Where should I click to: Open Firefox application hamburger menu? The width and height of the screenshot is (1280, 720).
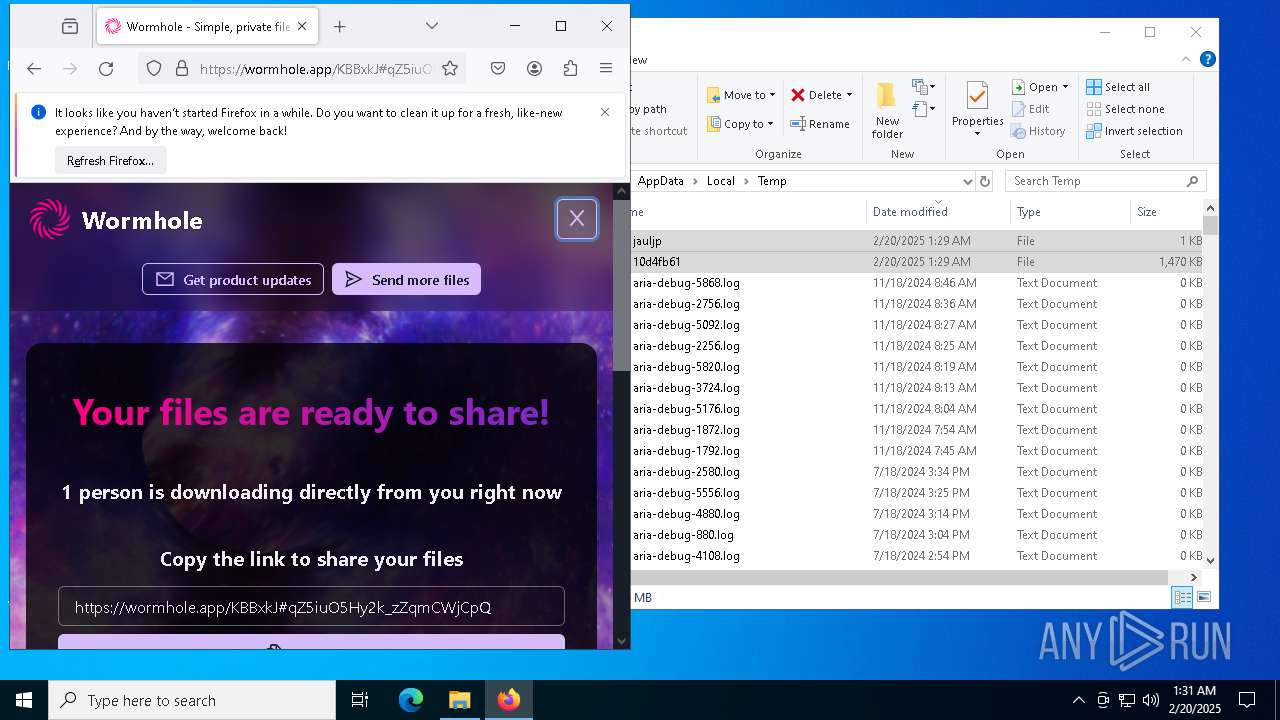(x=606, y=68)
